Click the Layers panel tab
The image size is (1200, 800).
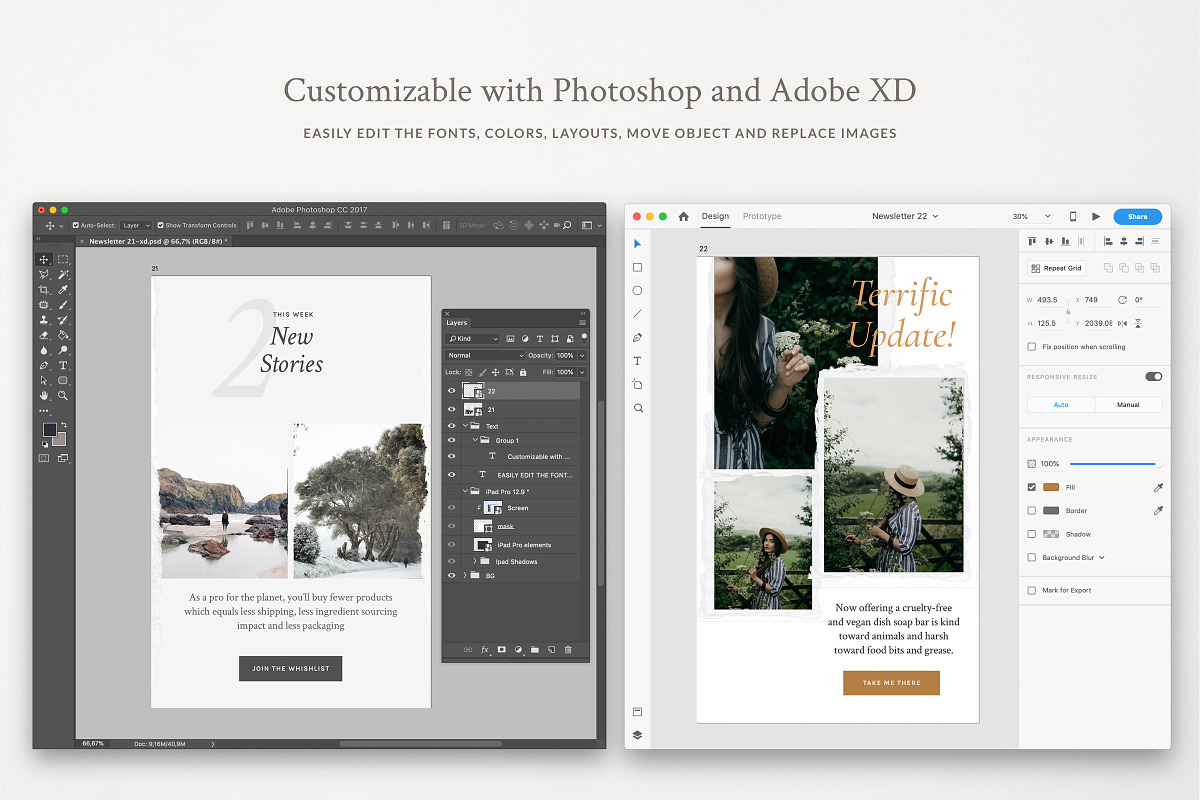point(457,323)
